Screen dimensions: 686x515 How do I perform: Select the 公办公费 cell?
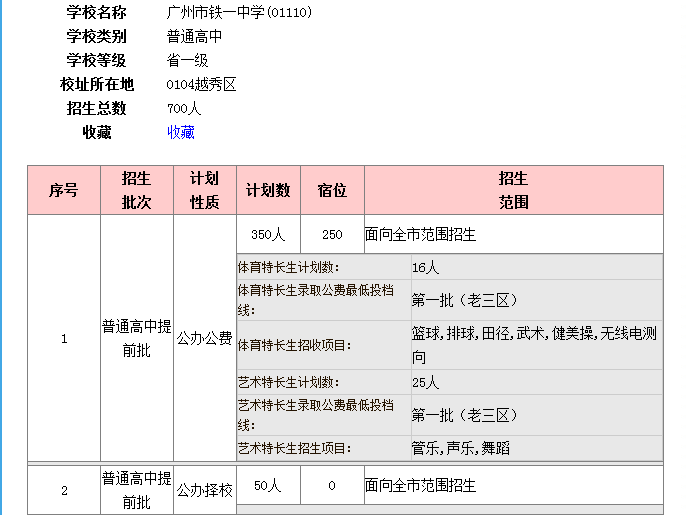(x=205, y=338)
